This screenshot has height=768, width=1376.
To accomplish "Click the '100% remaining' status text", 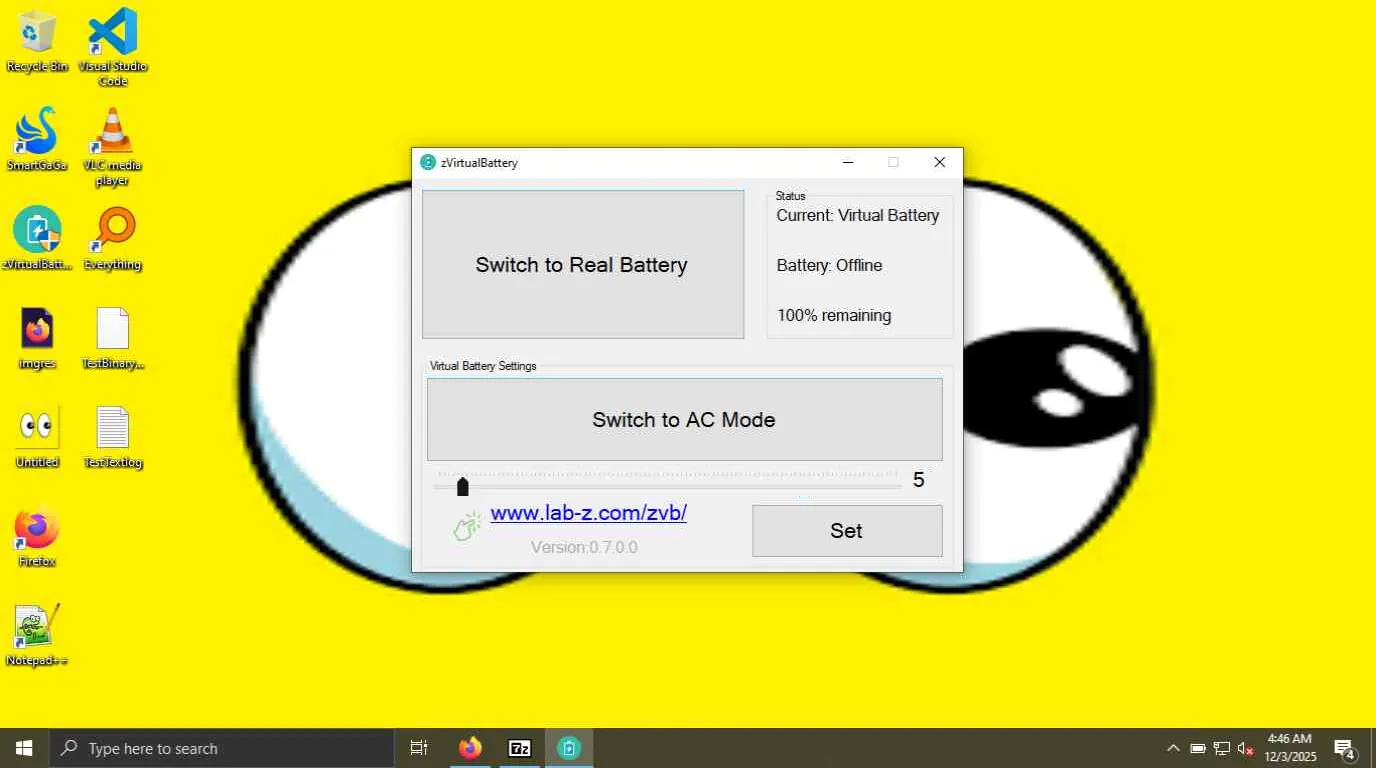I will click(834, 315).
